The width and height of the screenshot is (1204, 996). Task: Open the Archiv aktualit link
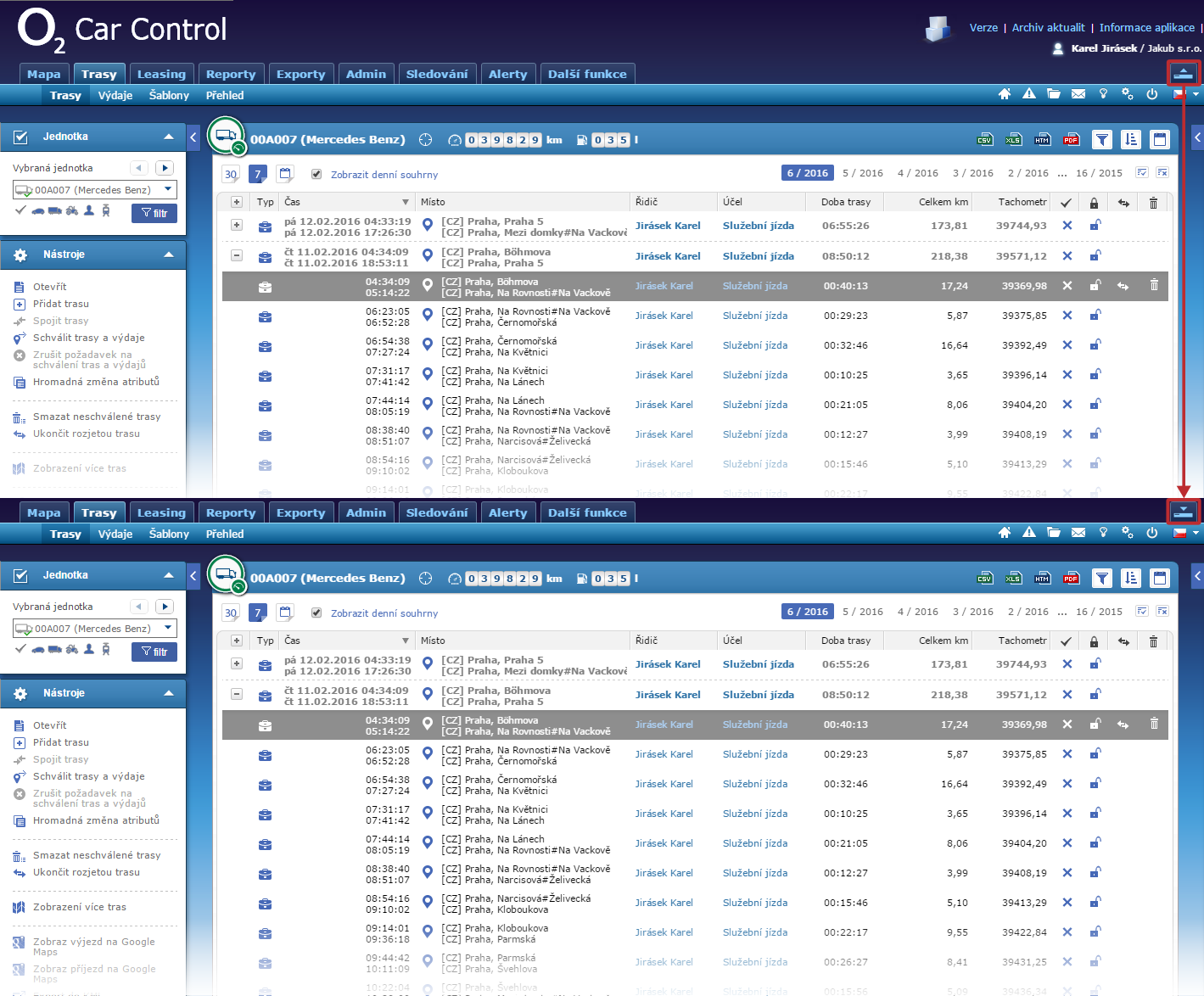pyautogui.click(x=1048, y=28)
